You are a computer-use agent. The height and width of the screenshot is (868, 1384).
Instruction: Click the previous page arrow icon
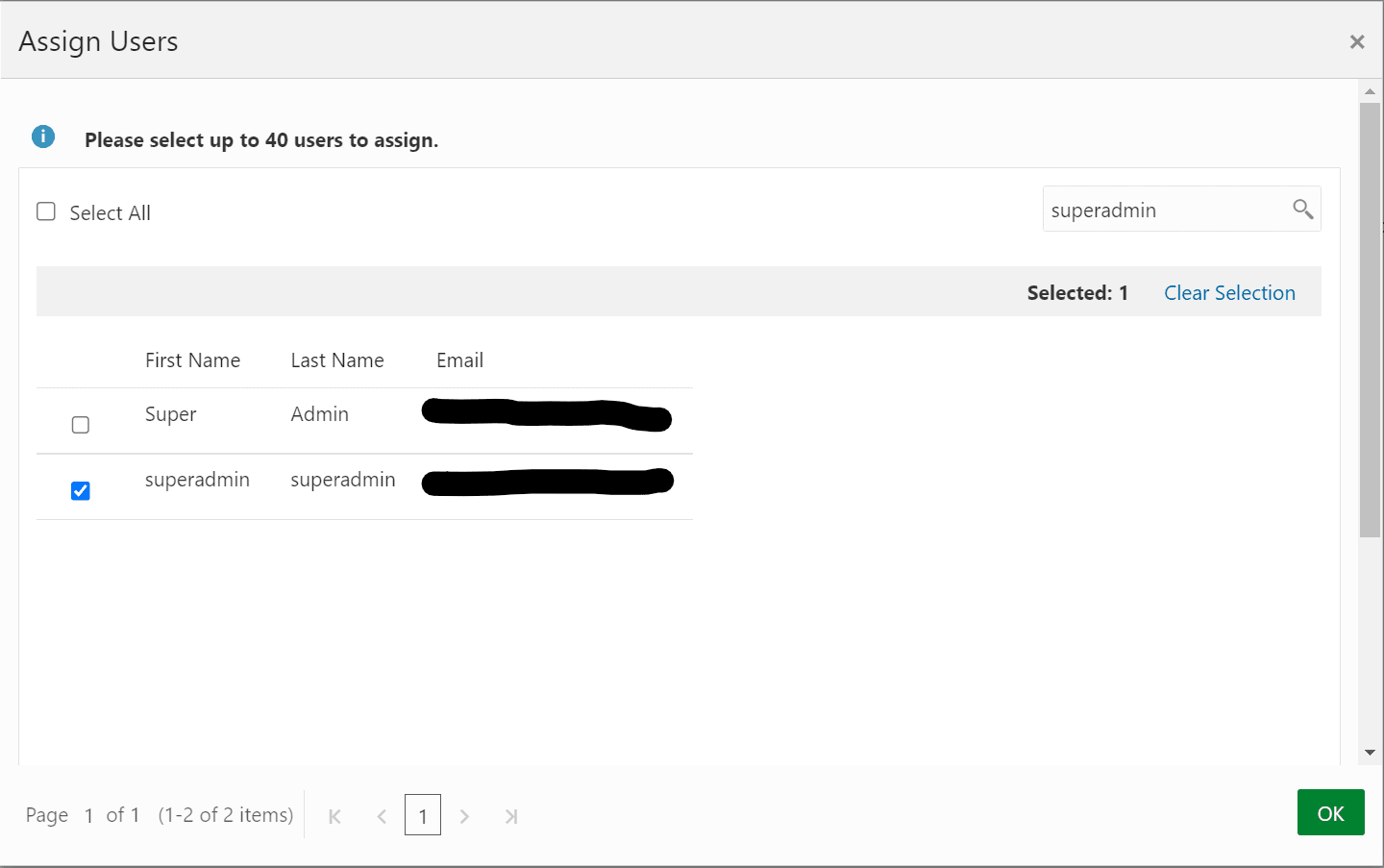click(x=381, y=815)
